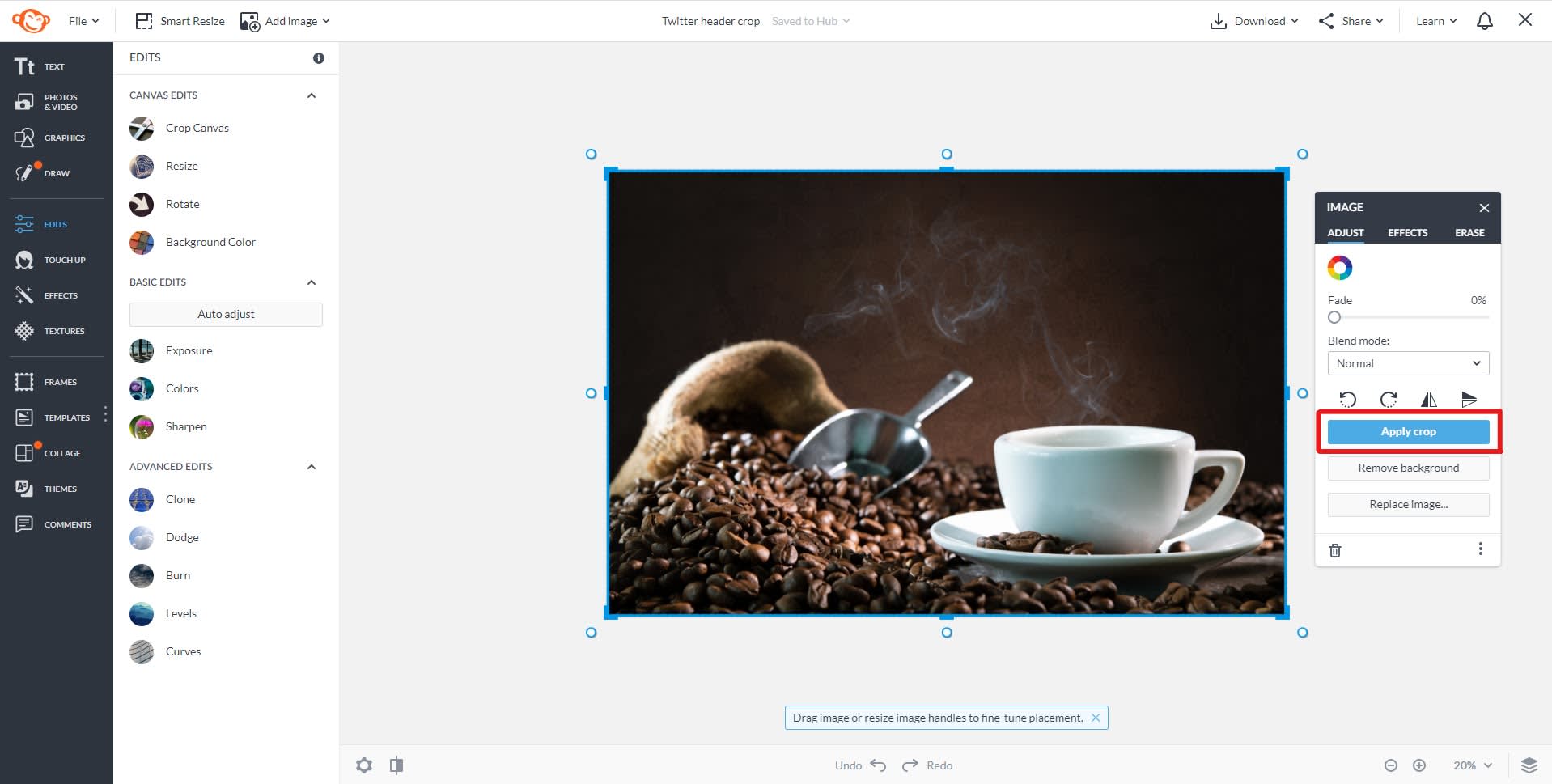Click Replace image button
1552x784 pixels.
pyautogui.click(x=1408, y=504)
